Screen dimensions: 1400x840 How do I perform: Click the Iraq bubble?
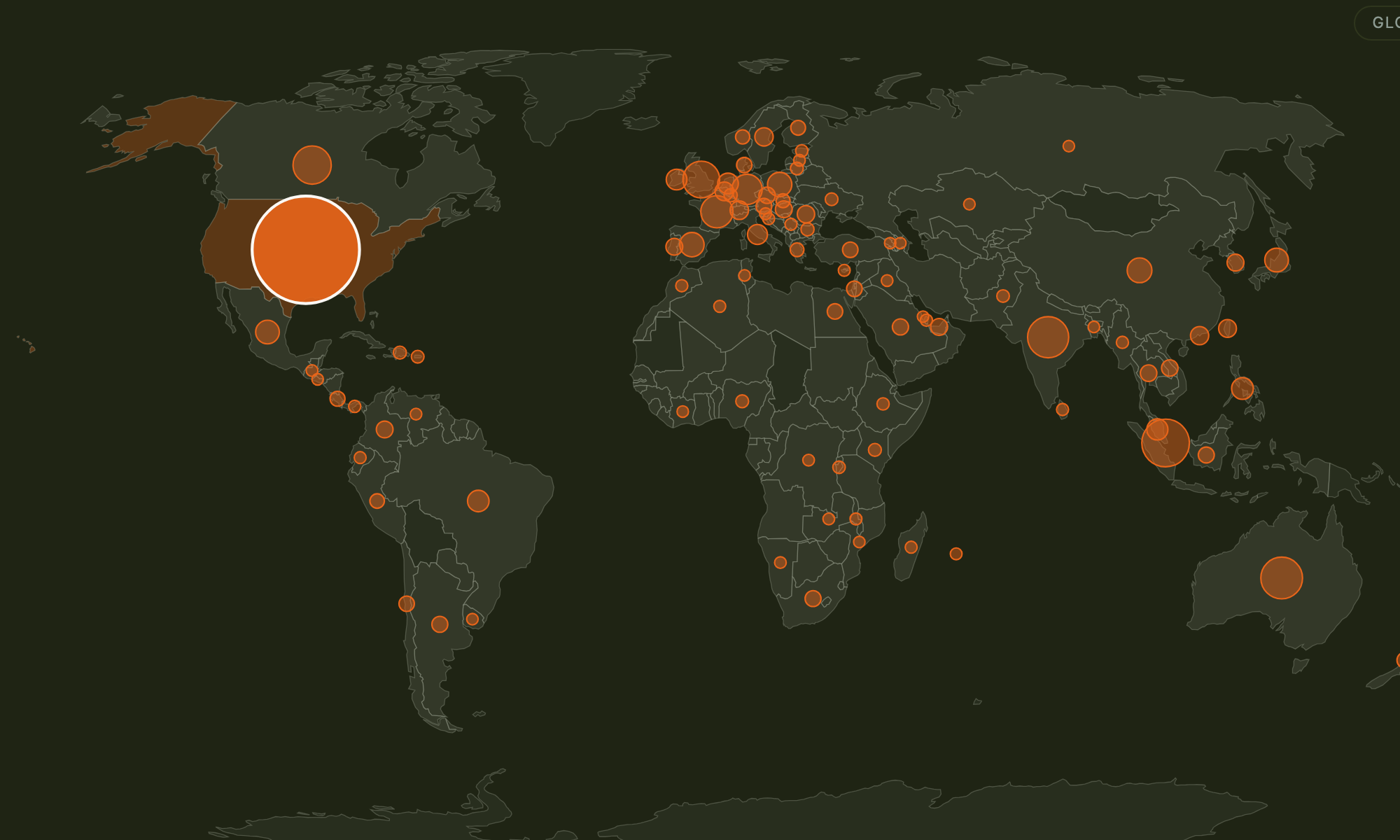pyautogui.click(x=887, y=281)
